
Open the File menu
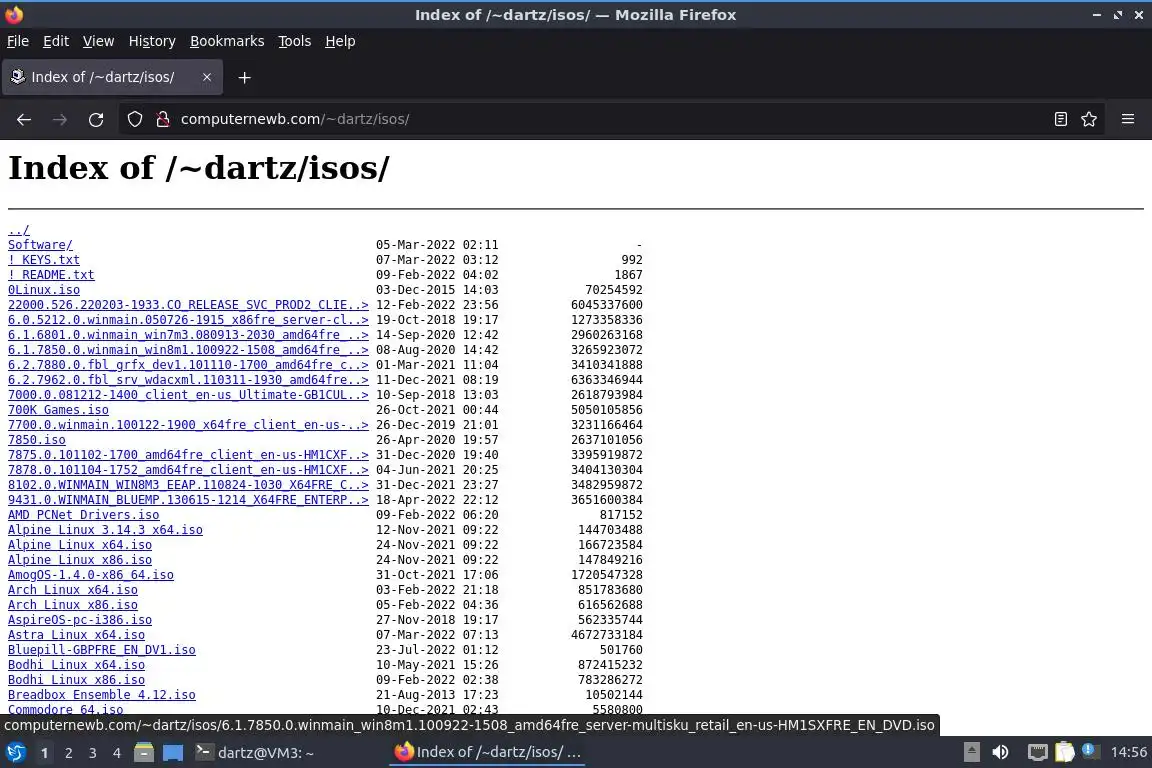click(18, 41)
